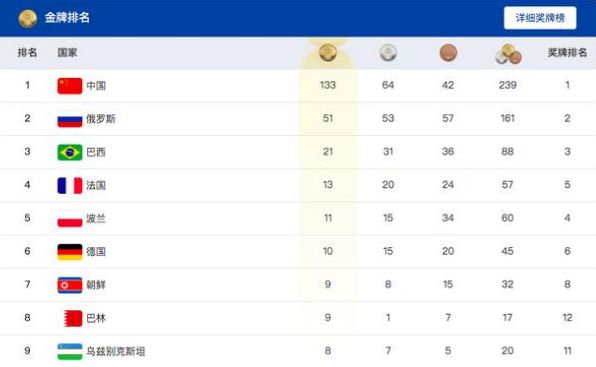
Task: Select the France flag icon
Action: tap(70, 185)
